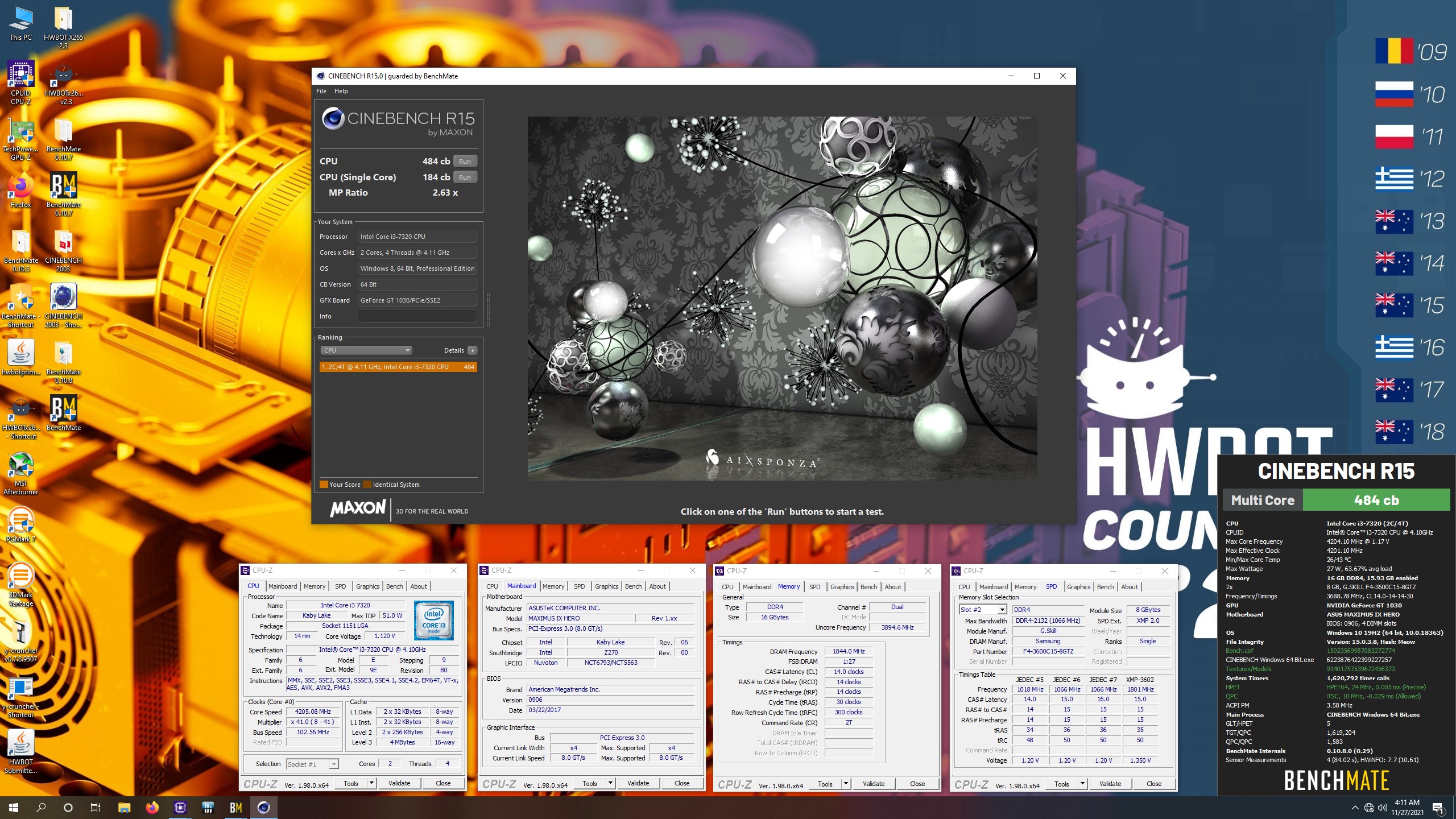Open the BenchMate 0.10.8 folder icon
Viewport: 1456px width, 819px height.
63,361
